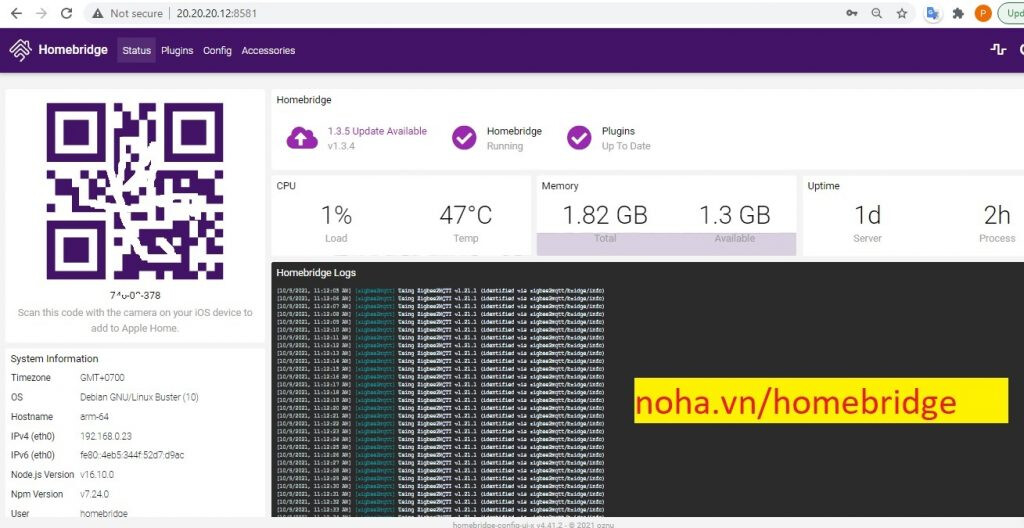Image resolution: width=1024 pixels, height=528 pixels.
Task: Reload the page with the refresh button
Action: point(66,14)
